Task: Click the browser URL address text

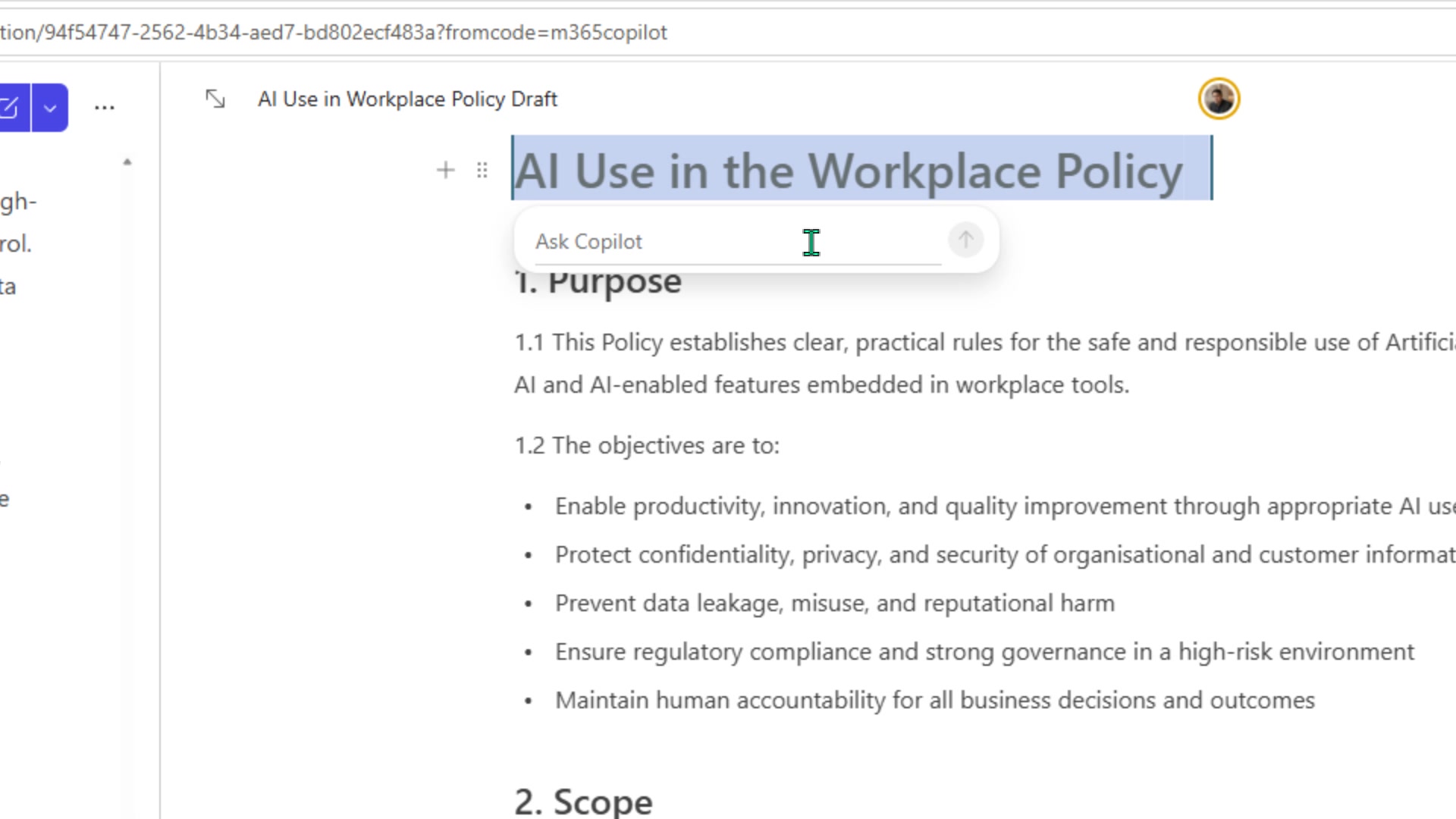Action: click(334, 33)
